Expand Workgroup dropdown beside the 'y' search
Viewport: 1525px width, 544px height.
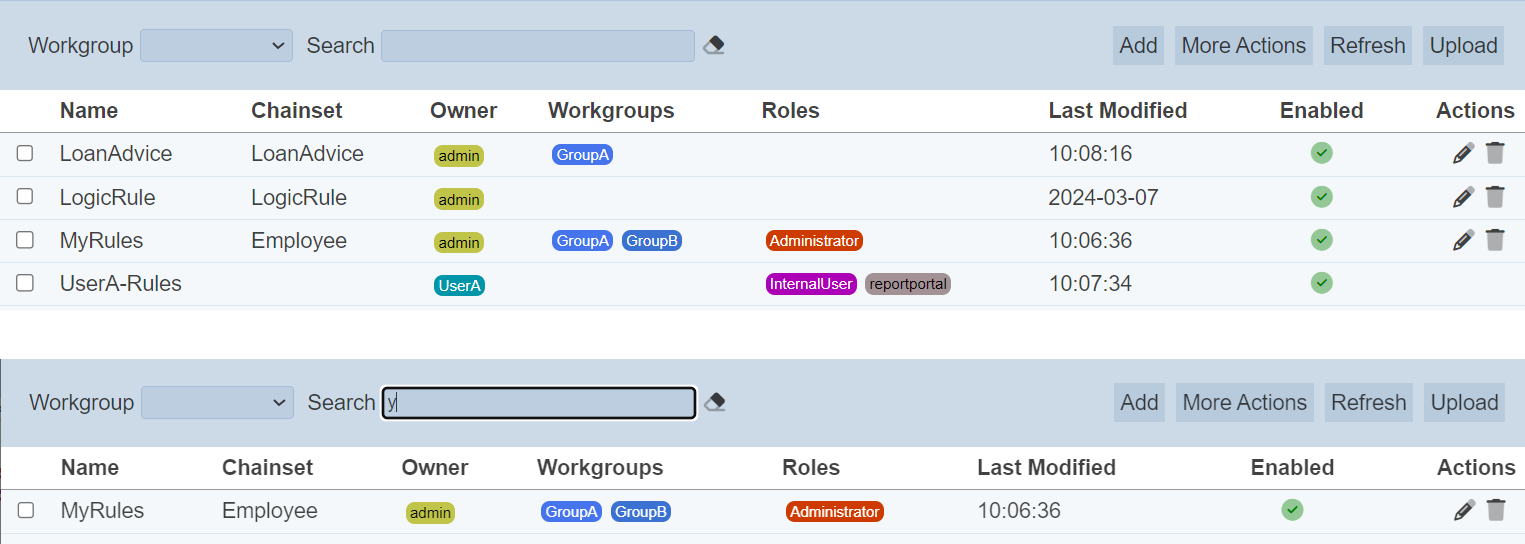217,402
